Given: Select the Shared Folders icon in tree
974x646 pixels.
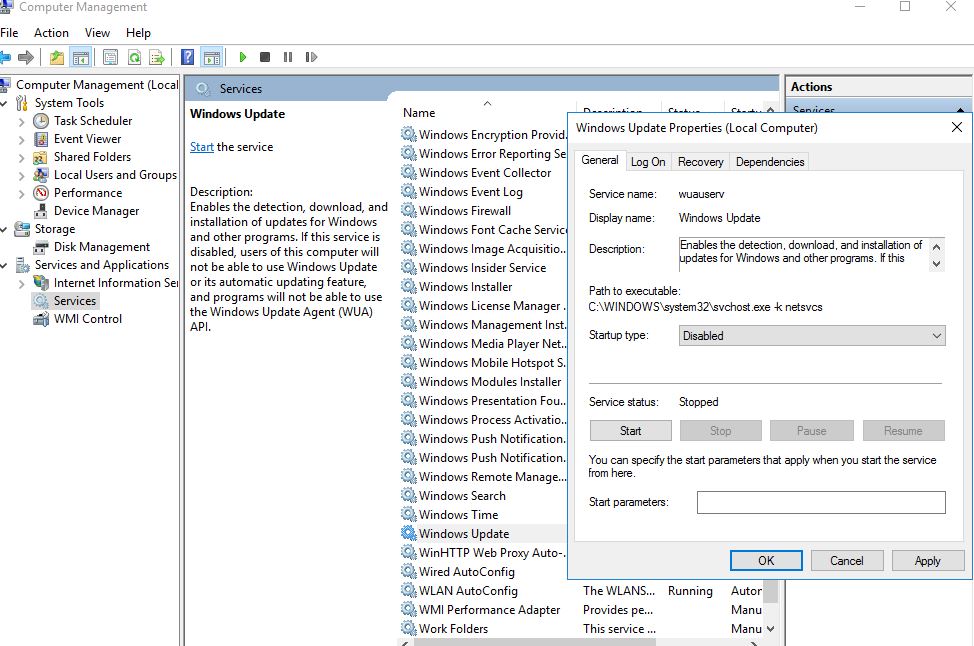Looking at the screenshot, I should point(41,157).
